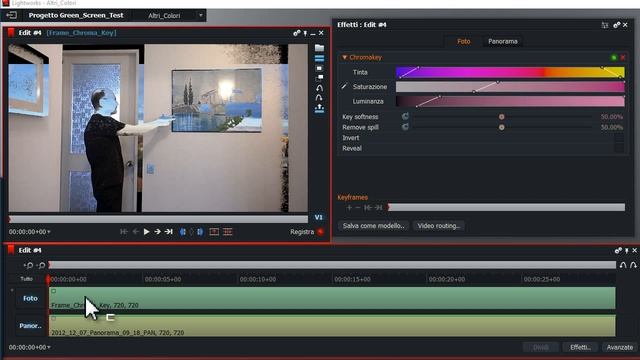Viewport: 640px width, 360px height.
Task: Open Video routing button
Action: 439,226
